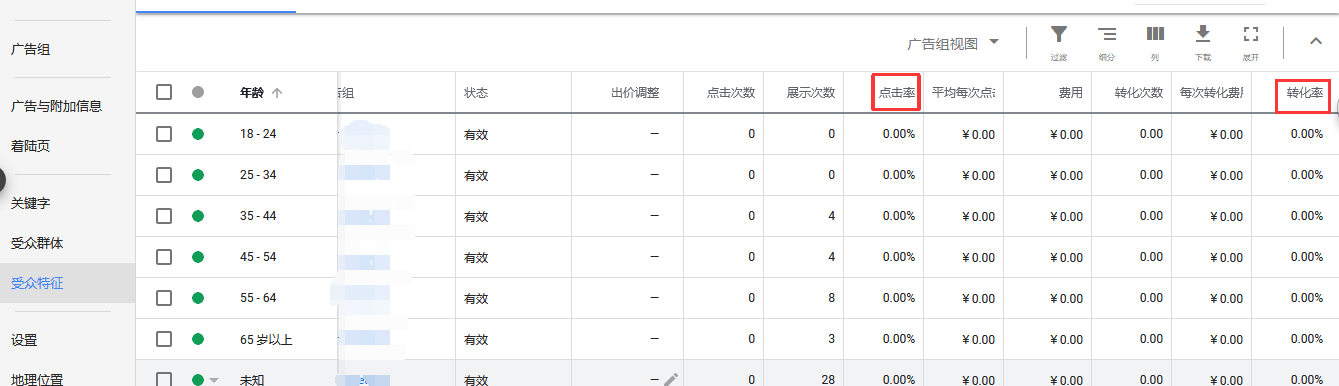Screen dimensions: 1339x386
Task: Open 地理位置 in the sidebar
Action: coord(37,379)
